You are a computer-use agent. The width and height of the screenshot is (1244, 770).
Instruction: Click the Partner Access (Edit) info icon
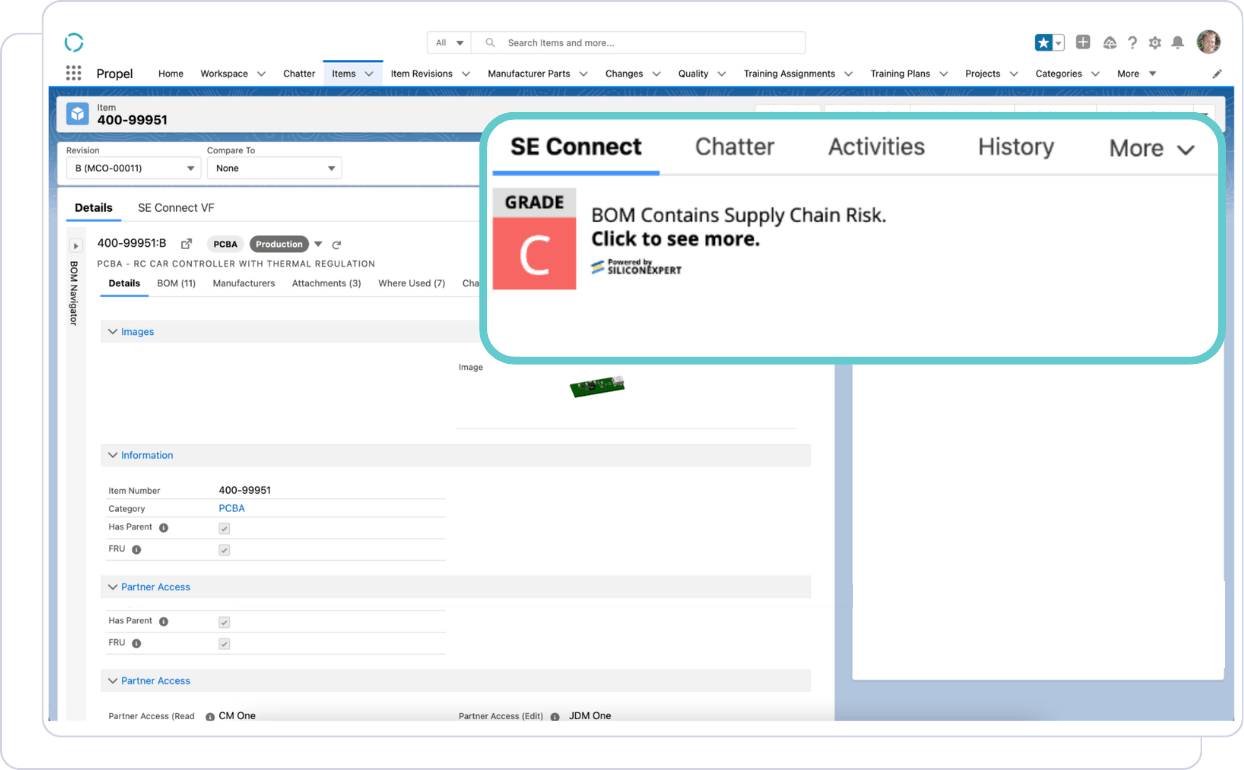(x=555, y=716)
